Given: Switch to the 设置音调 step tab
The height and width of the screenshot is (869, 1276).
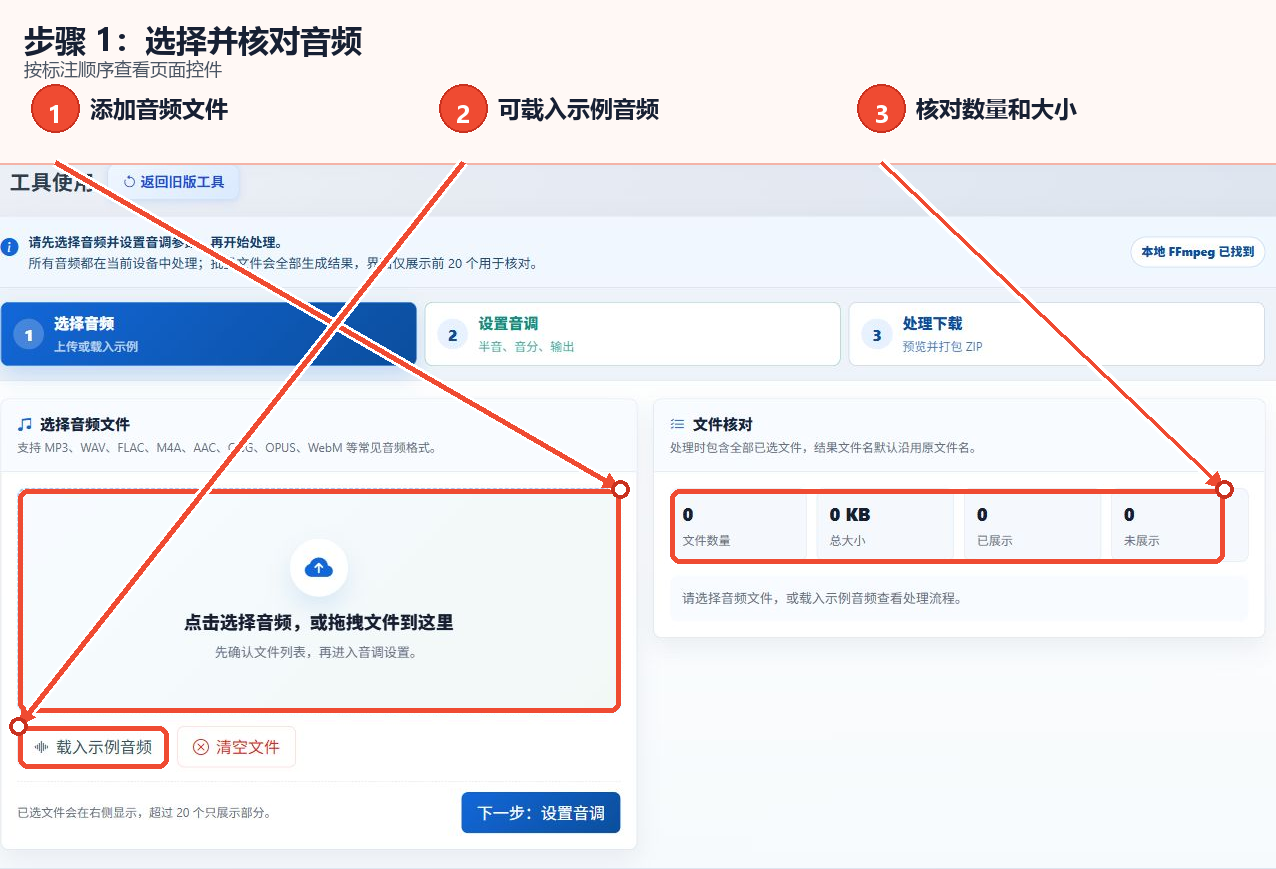Looking at the screenshot, I should [633, 334].
